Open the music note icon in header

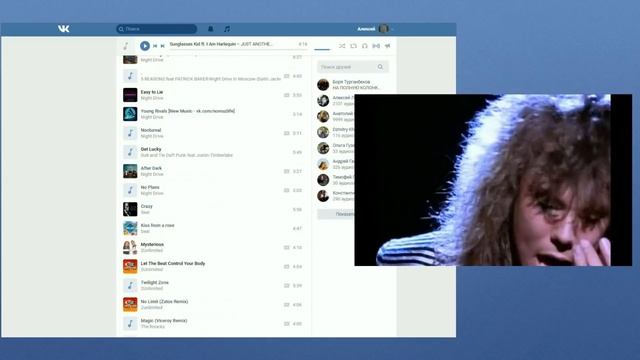(x=227, y=29)
